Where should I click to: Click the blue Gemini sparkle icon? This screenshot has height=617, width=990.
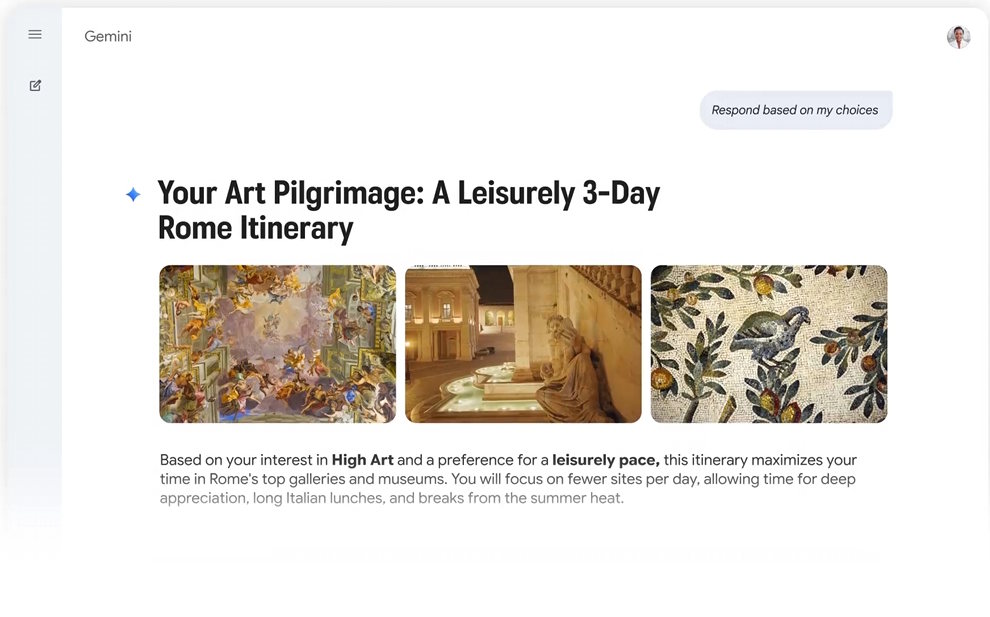[133, 195]
